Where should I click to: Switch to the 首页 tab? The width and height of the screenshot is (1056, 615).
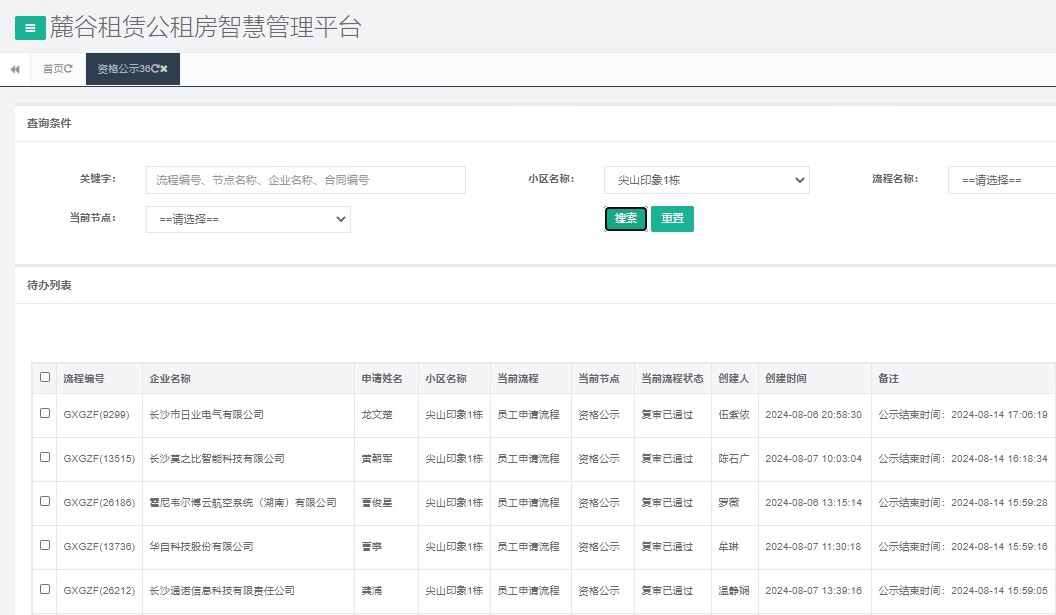pyautogui.click(x=55, y=70)
